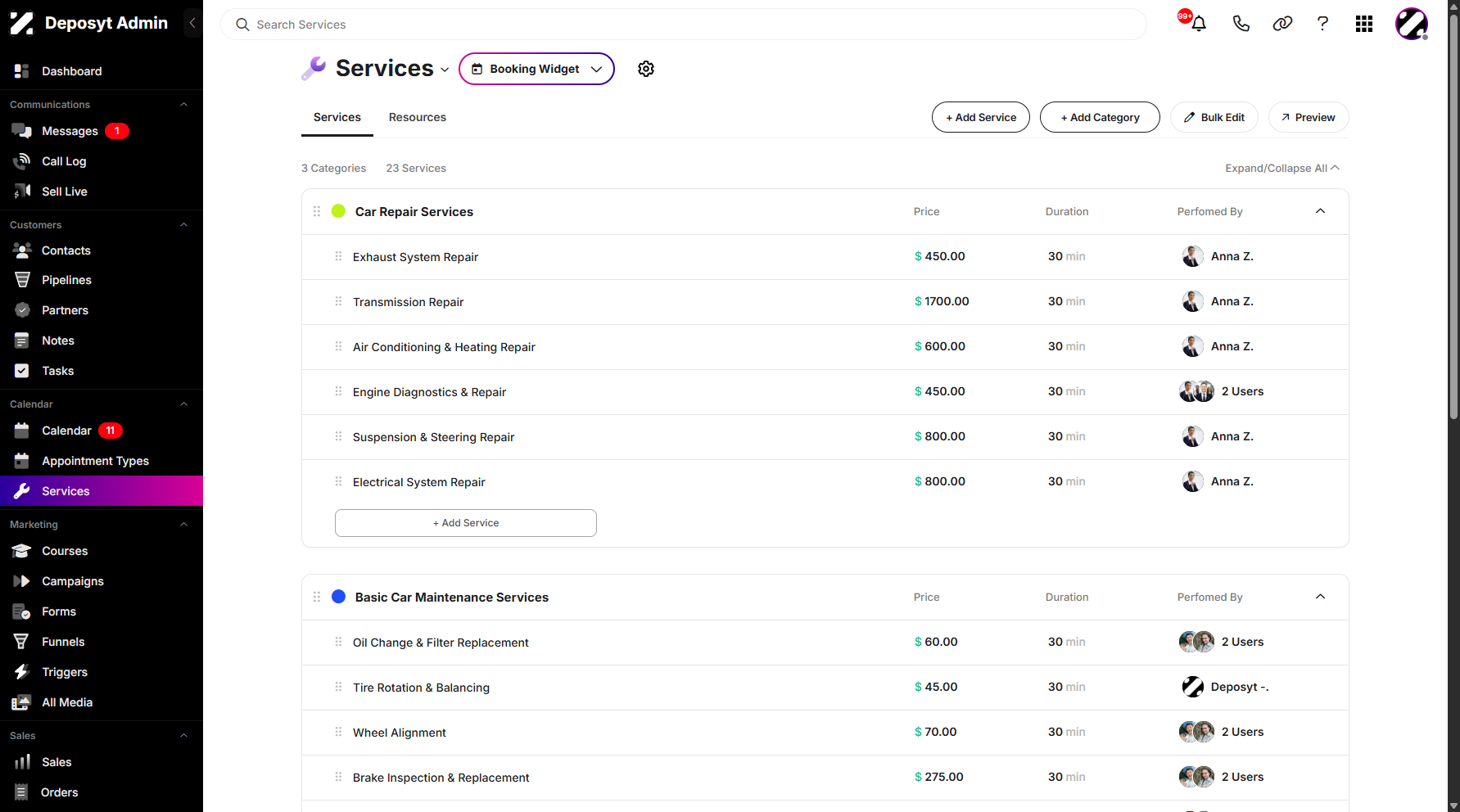
Task: Click the drag handle for Exhaust System Repair
Action: click(338, 256)
